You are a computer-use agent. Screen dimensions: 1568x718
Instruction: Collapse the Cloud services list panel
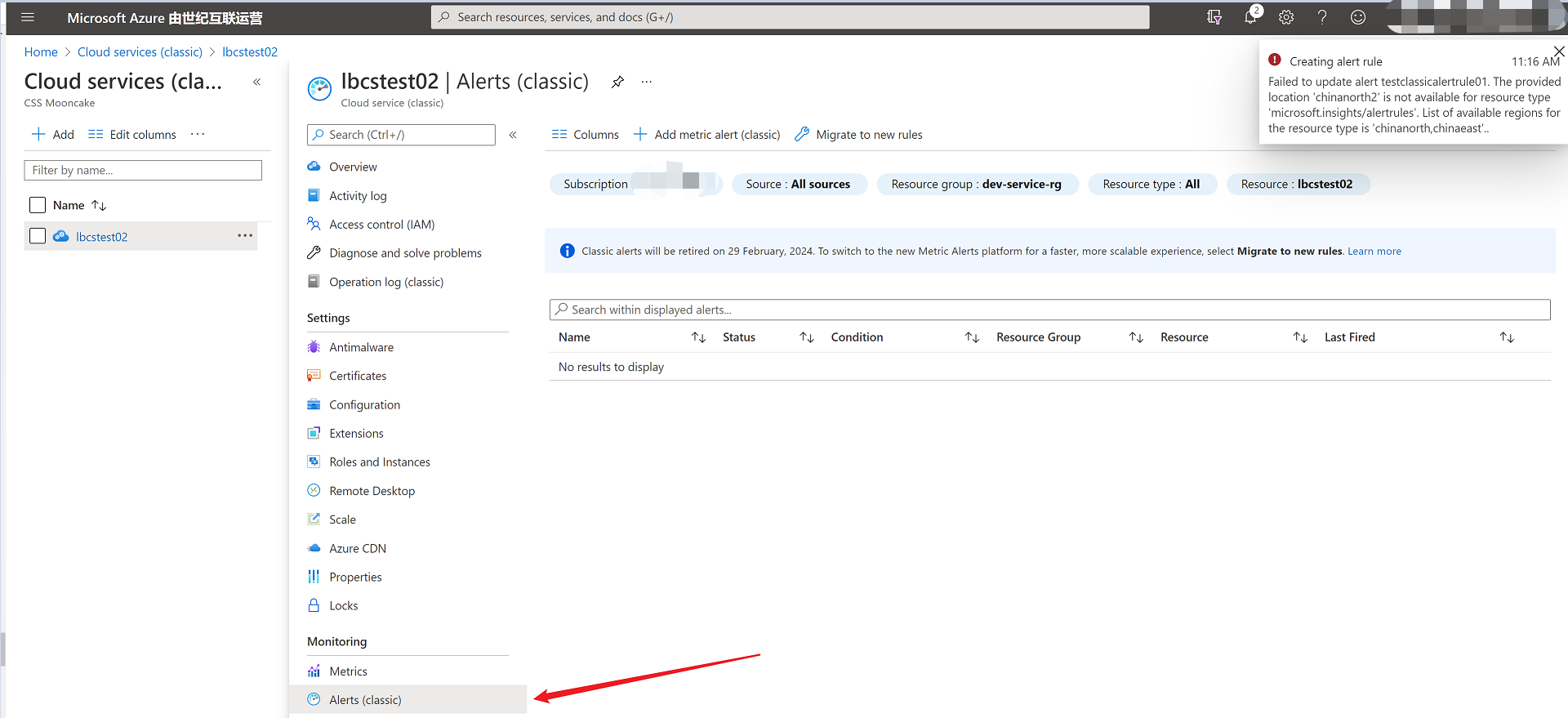tap(256, 82)
